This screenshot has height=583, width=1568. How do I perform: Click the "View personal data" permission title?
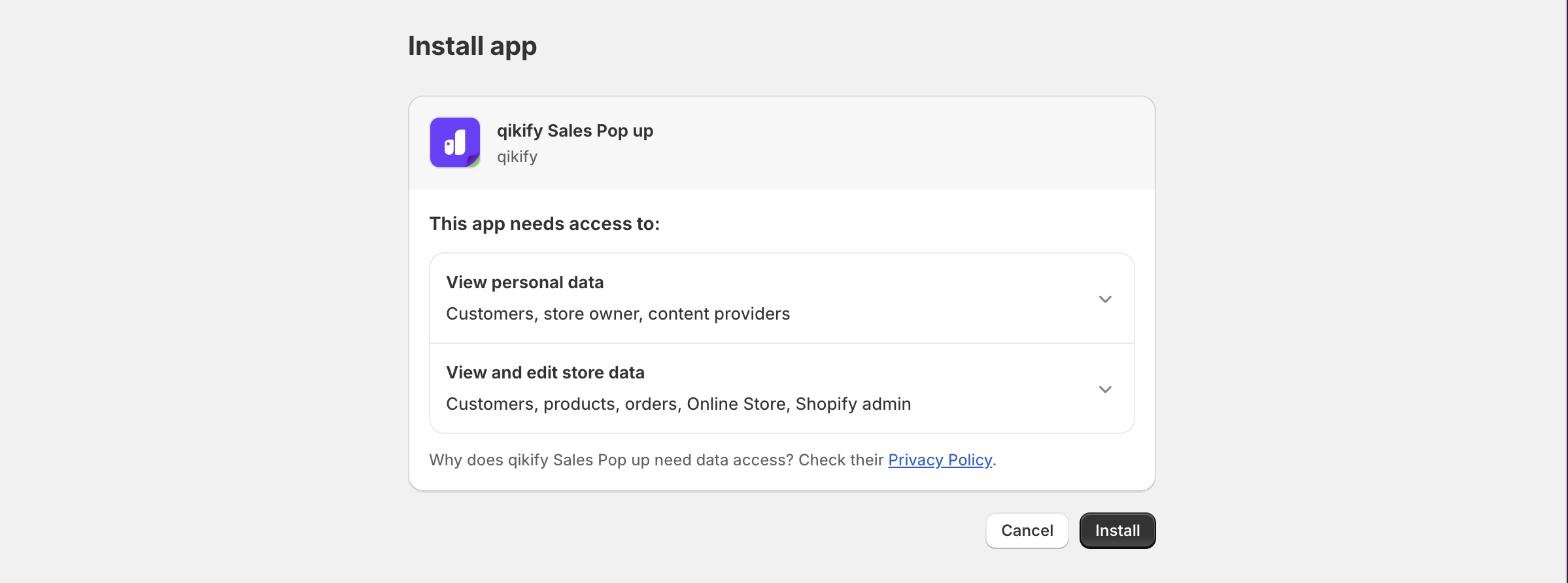(524, 282)
